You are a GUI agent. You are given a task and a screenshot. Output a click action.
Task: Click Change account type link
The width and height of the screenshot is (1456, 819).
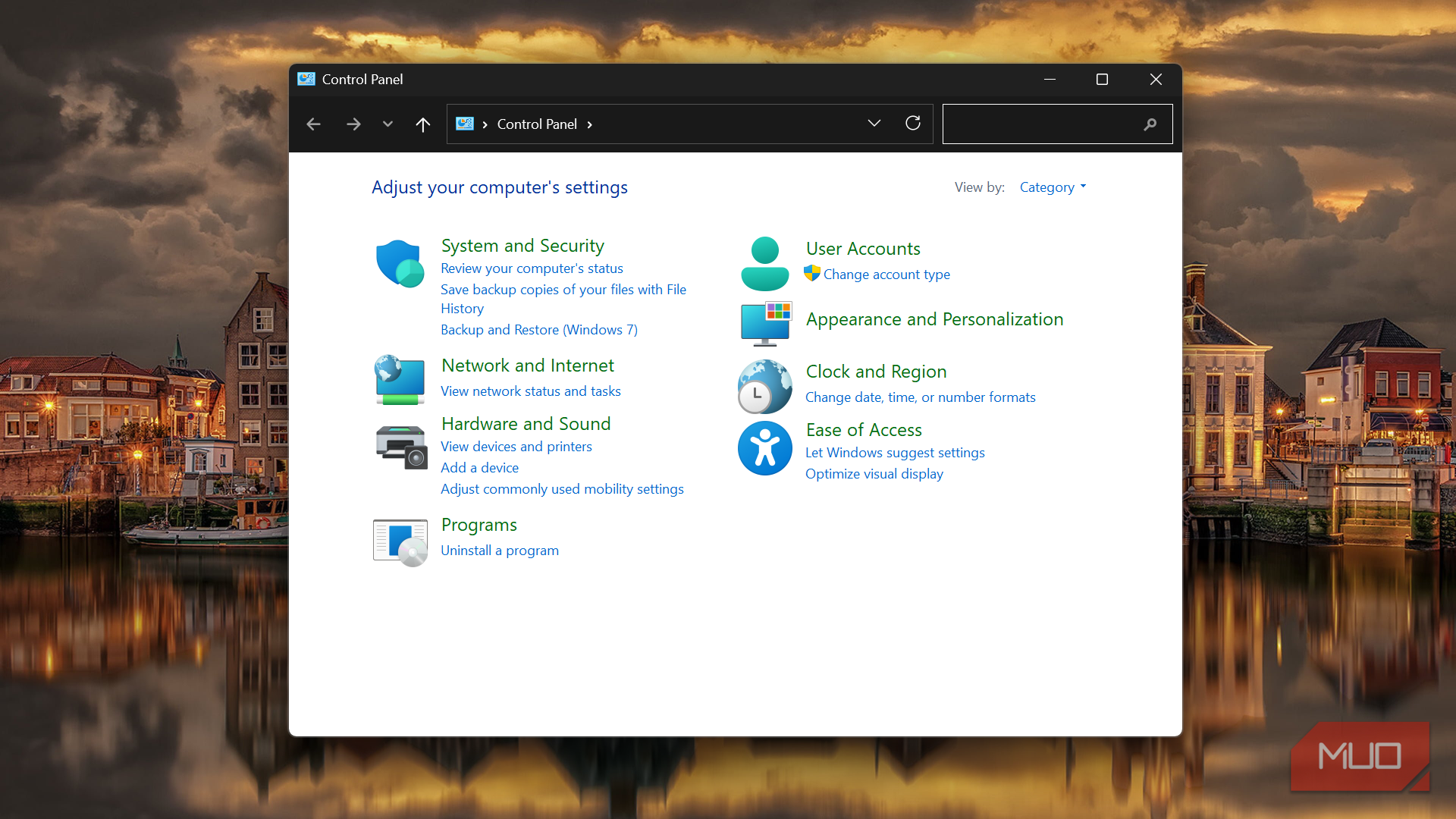[x=886, y=275]
